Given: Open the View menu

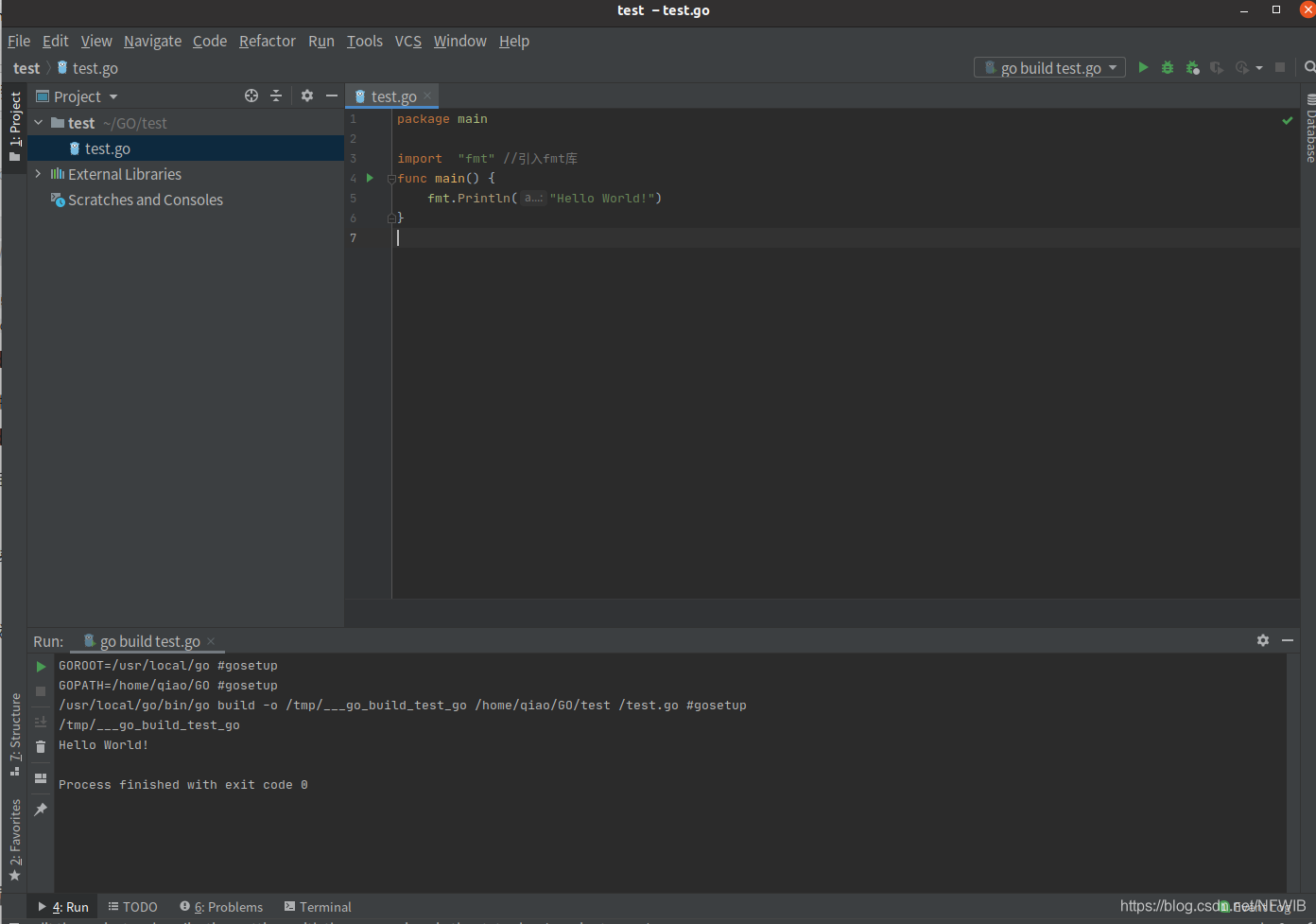Looking at the screenshot, I should (x=96, y=41).
